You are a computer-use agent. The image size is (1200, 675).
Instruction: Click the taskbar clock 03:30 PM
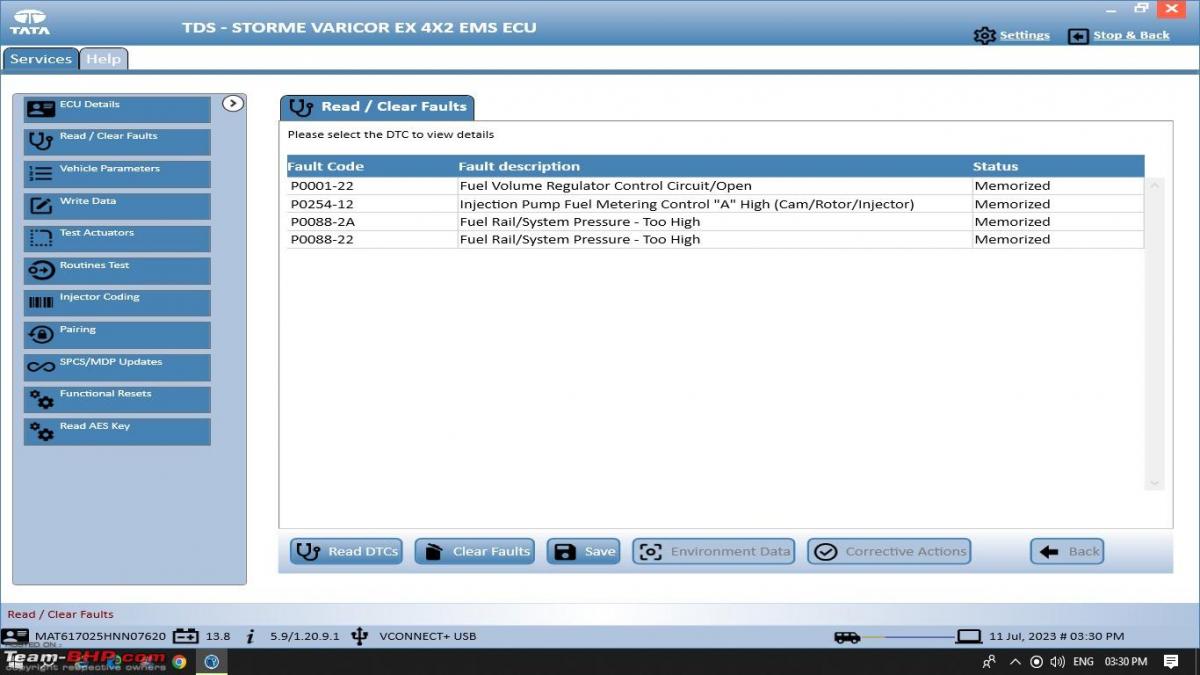coord(1125,662)
